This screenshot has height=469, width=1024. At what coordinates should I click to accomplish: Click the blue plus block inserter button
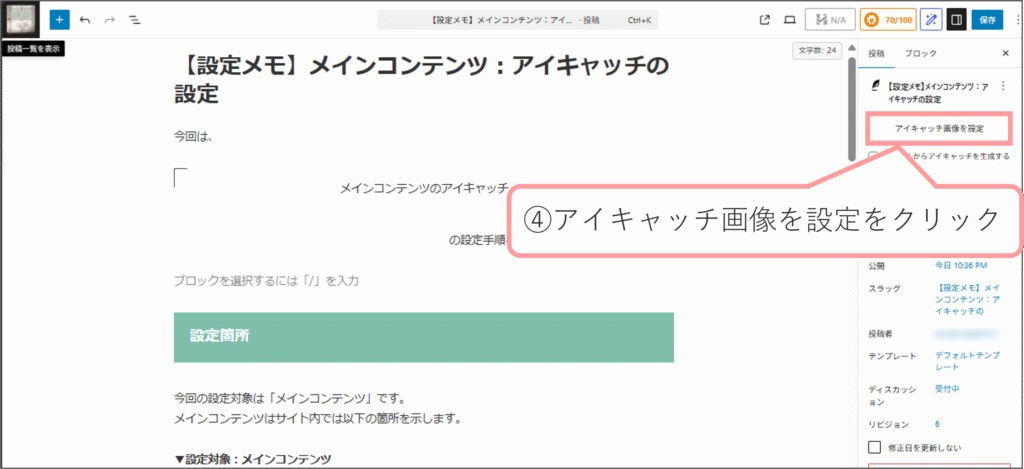coord(59,20)
